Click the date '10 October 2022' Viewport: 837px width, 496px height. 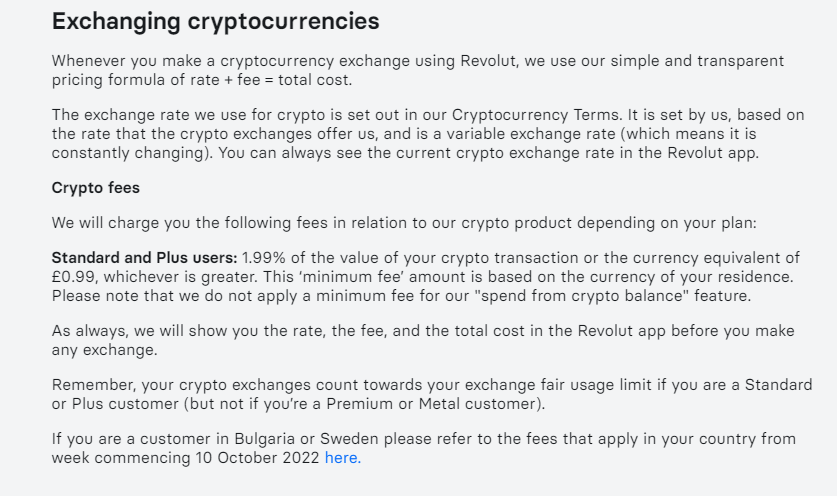point(257,458)
